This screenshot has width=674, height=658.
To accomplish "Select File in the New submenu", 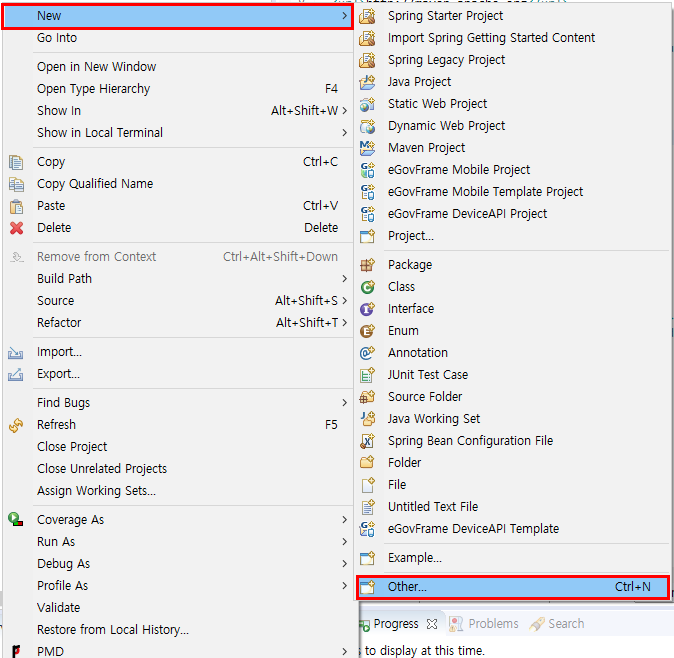I will (x=512, y=485).
